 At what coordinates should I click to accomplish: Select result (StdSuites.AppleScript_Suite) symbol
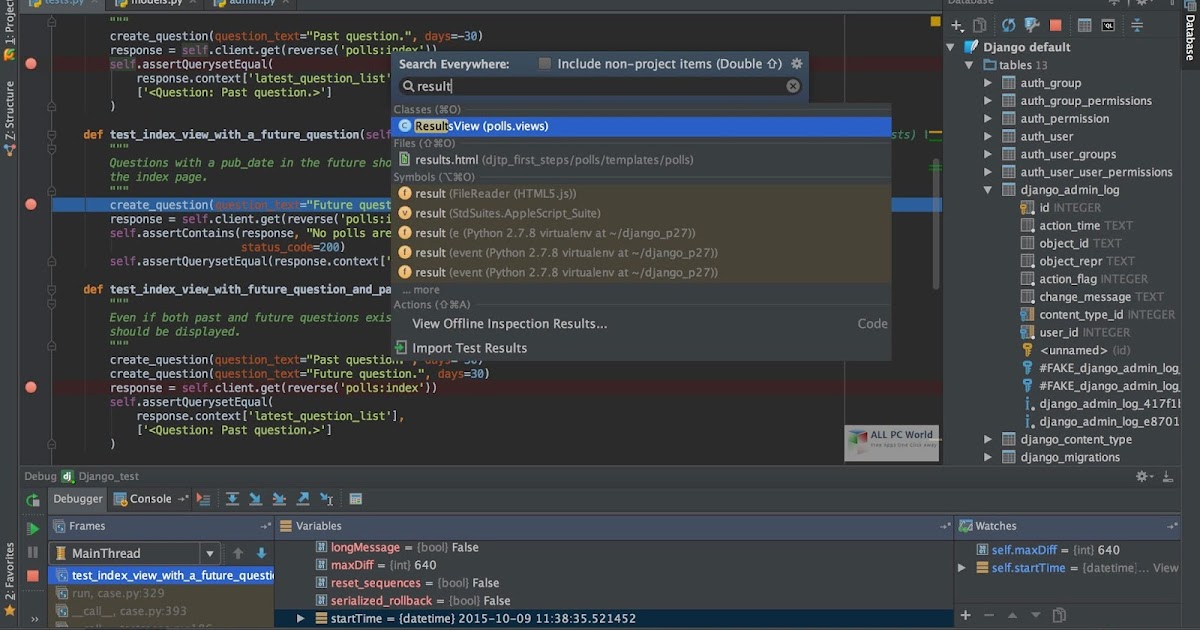[x=641, y=213]
